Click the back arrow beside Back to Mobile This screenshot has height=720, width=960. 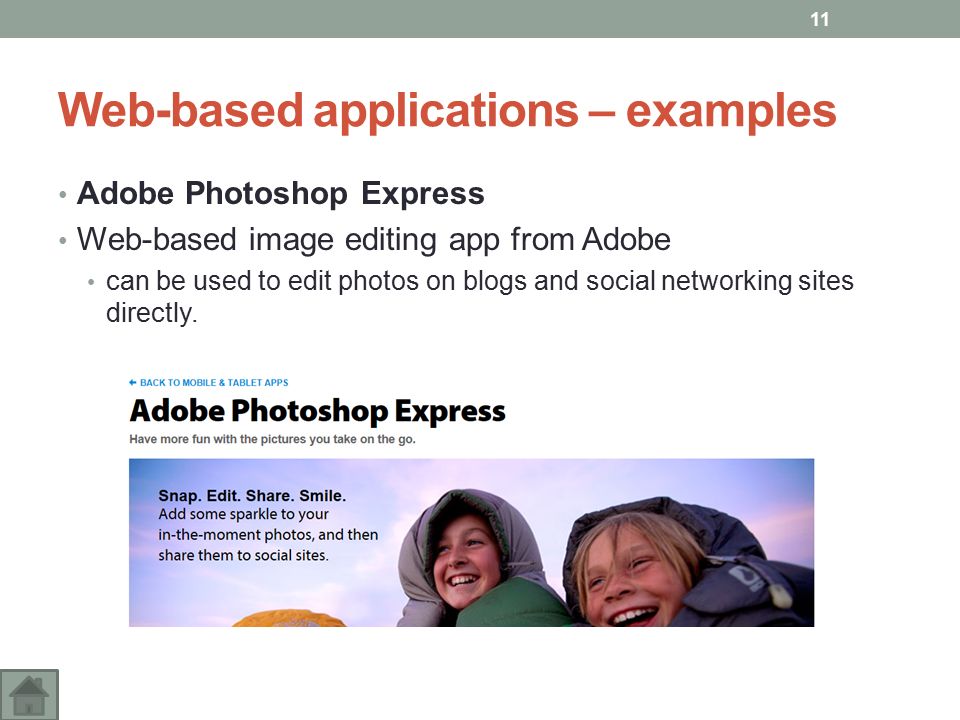pyautogui.click(x=133, y=383)
